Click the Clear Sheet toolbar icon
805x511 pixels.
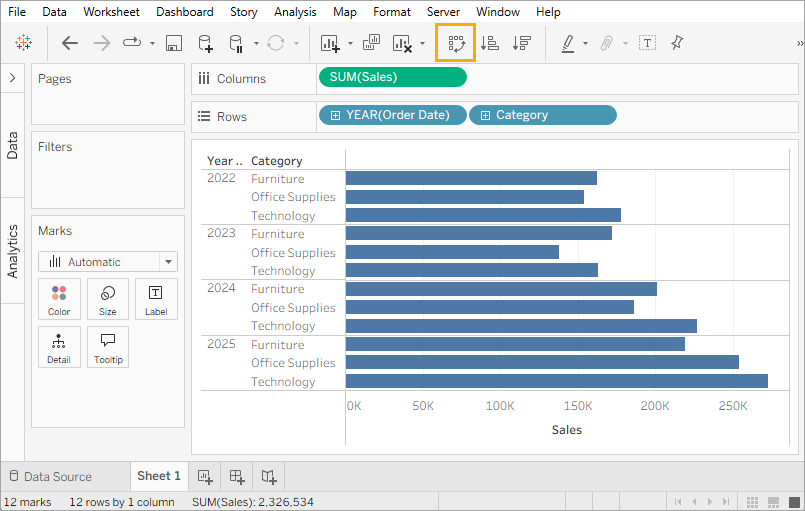pos(402,43)
